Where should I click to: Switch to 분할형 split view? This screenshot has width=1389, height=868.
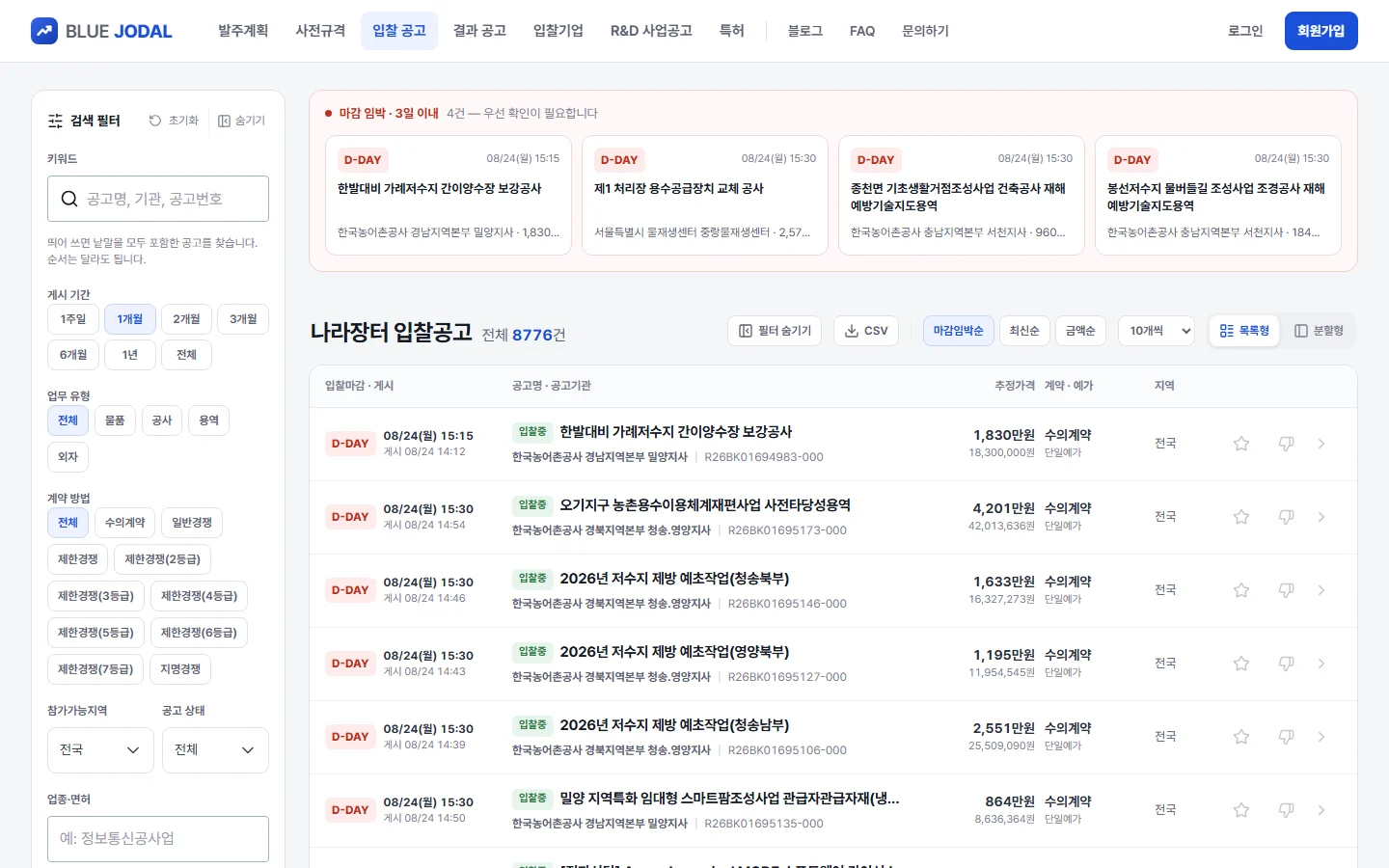(1319, 331)
